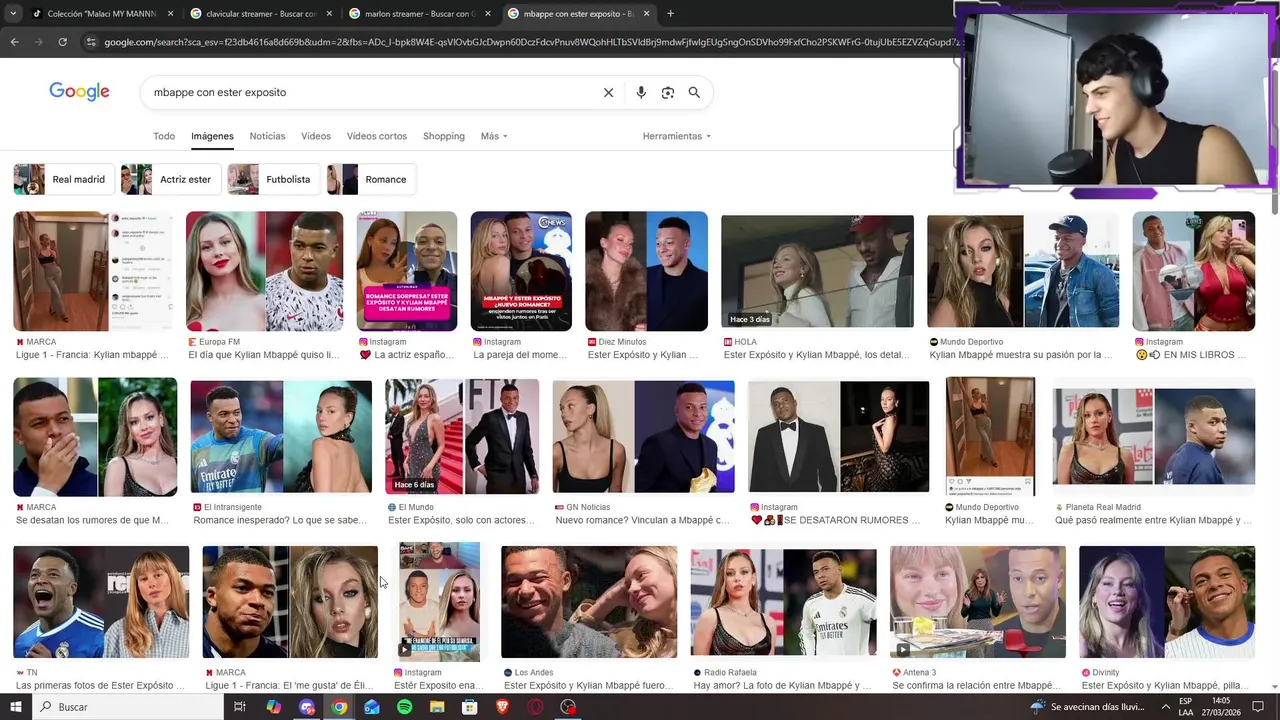The image size is (1280, 720).
Task: Open the Diez Minutos image thumbnail
Action: 646,270
